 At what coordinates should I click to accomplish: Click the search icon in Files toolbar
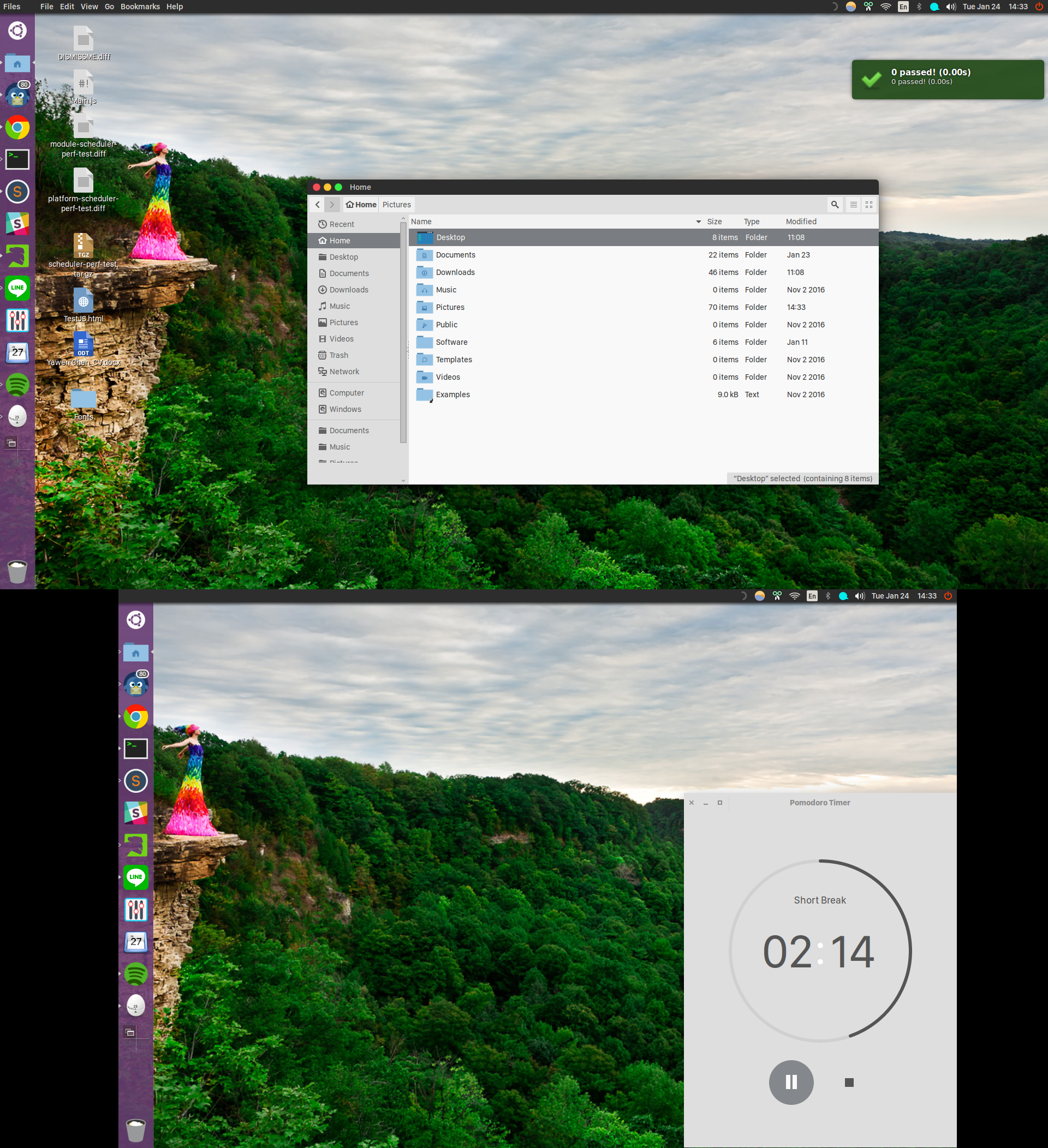835,205
